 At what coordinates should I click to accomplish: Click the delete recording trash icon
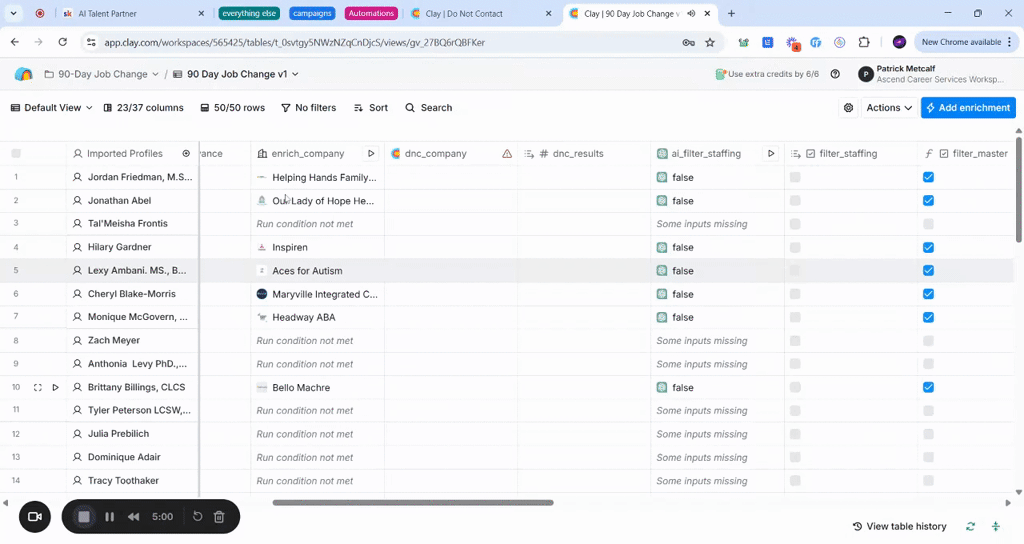coord(219,517)
